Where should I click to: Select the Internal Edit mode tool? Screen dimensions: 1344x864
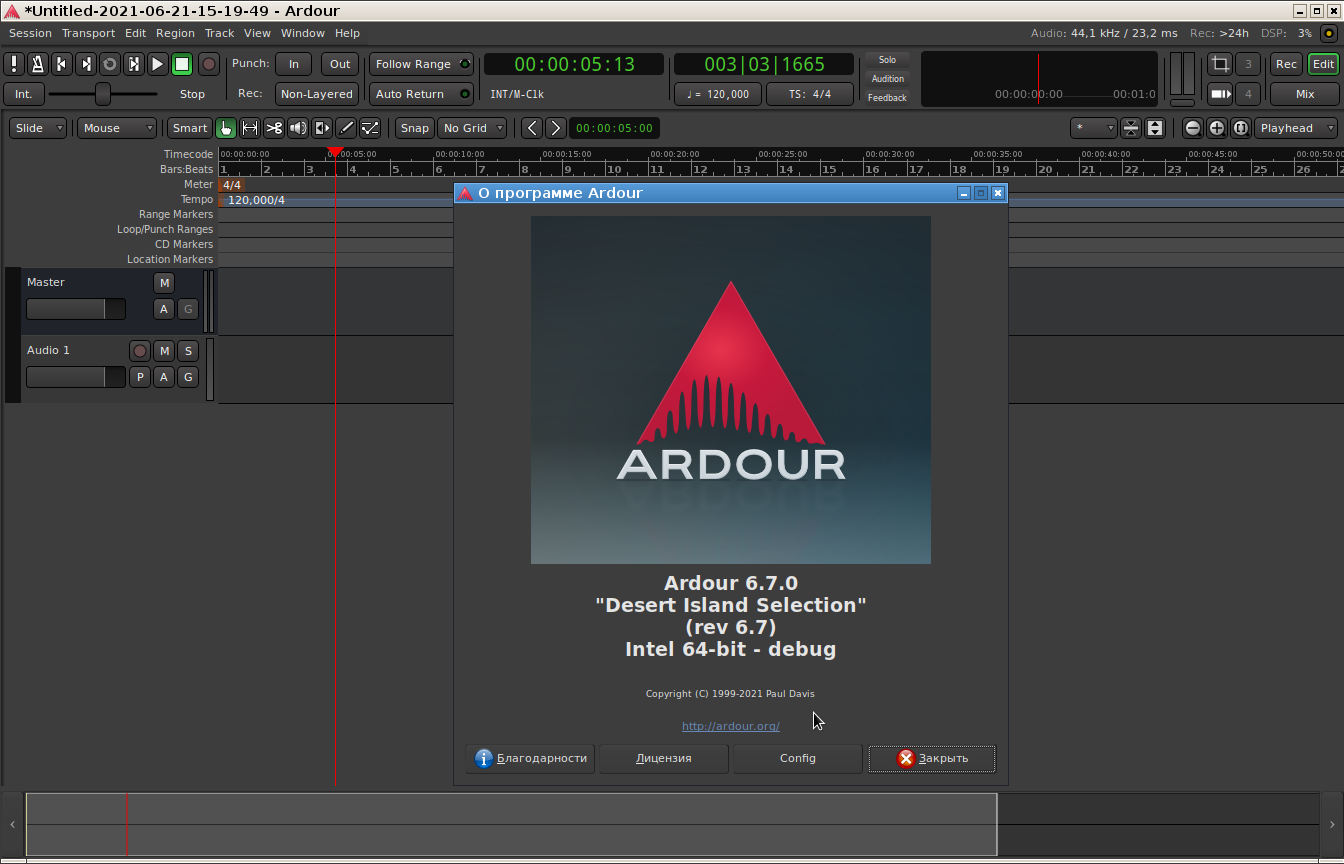click(370, 128)
